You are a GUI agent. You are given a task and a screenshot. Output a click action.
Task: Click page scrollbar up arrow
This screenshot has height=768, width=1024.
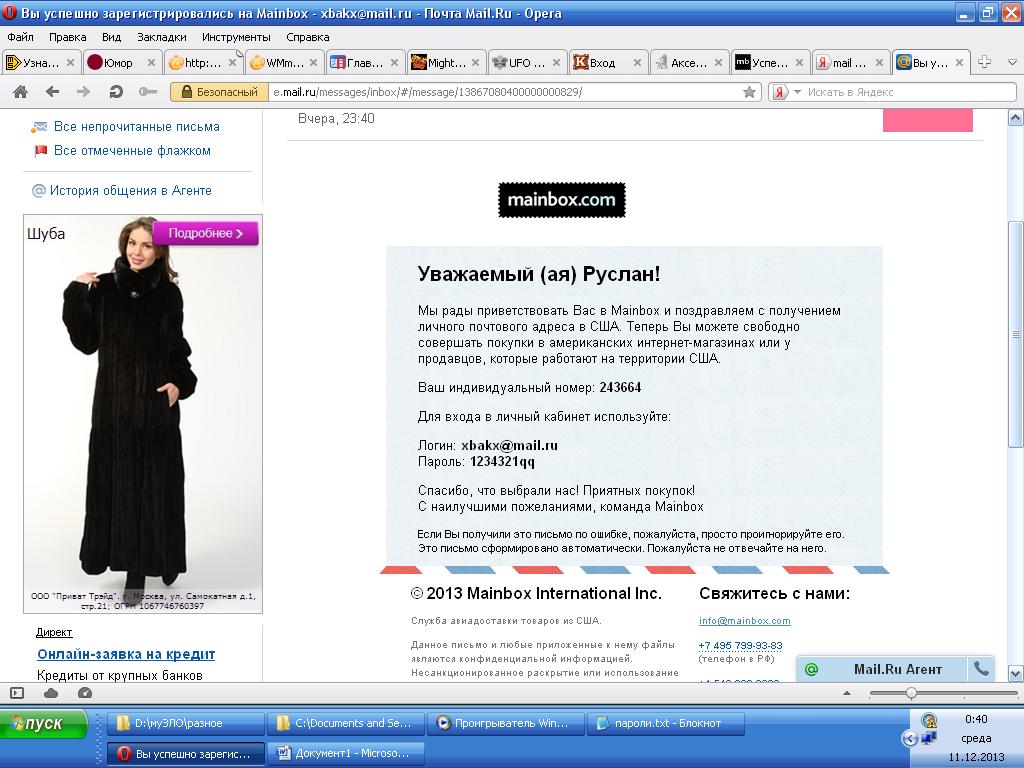[x=1016, y=118]
